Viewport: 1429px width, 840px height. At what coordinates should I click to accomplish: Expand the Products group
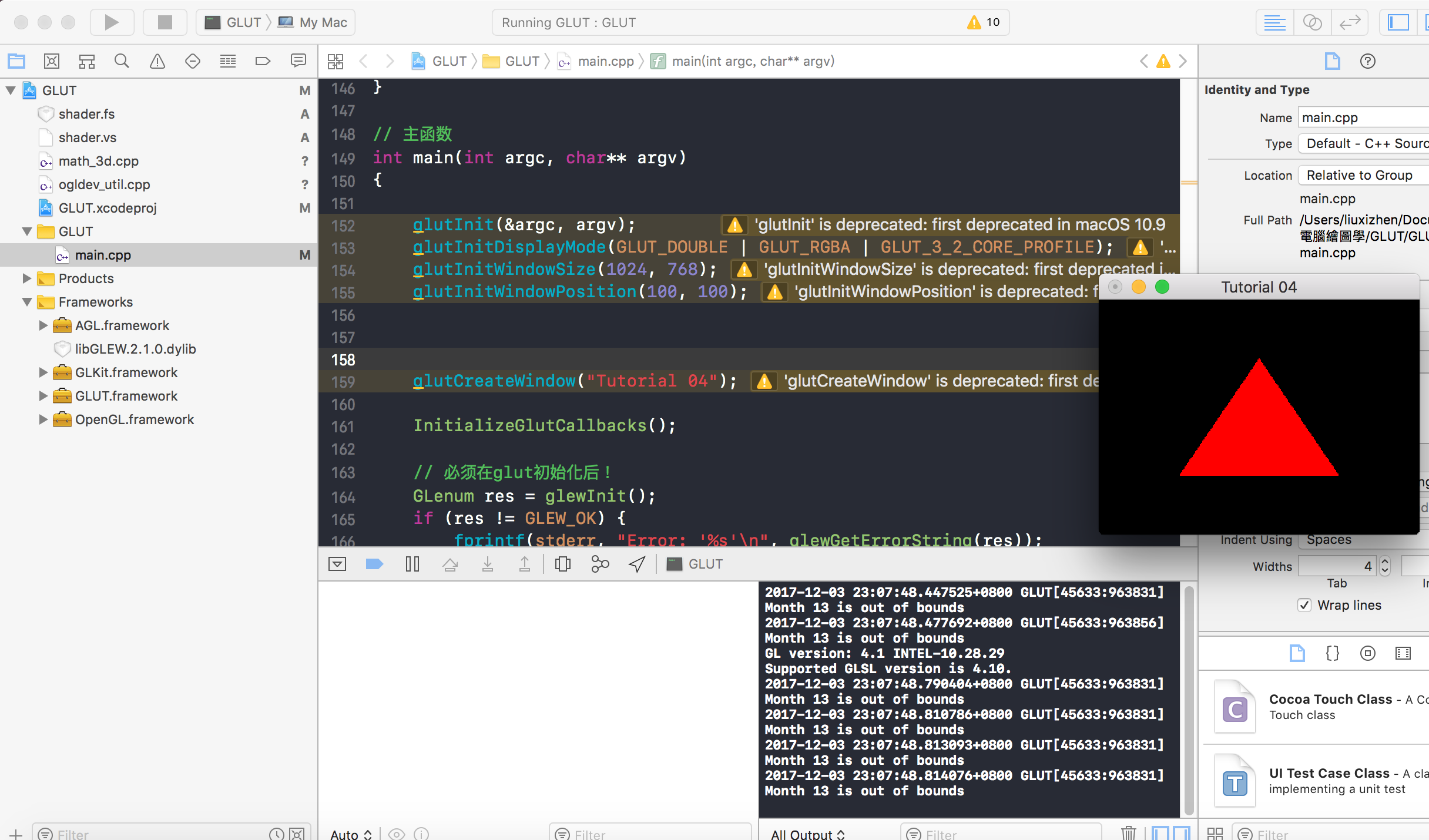click(26, 278)
